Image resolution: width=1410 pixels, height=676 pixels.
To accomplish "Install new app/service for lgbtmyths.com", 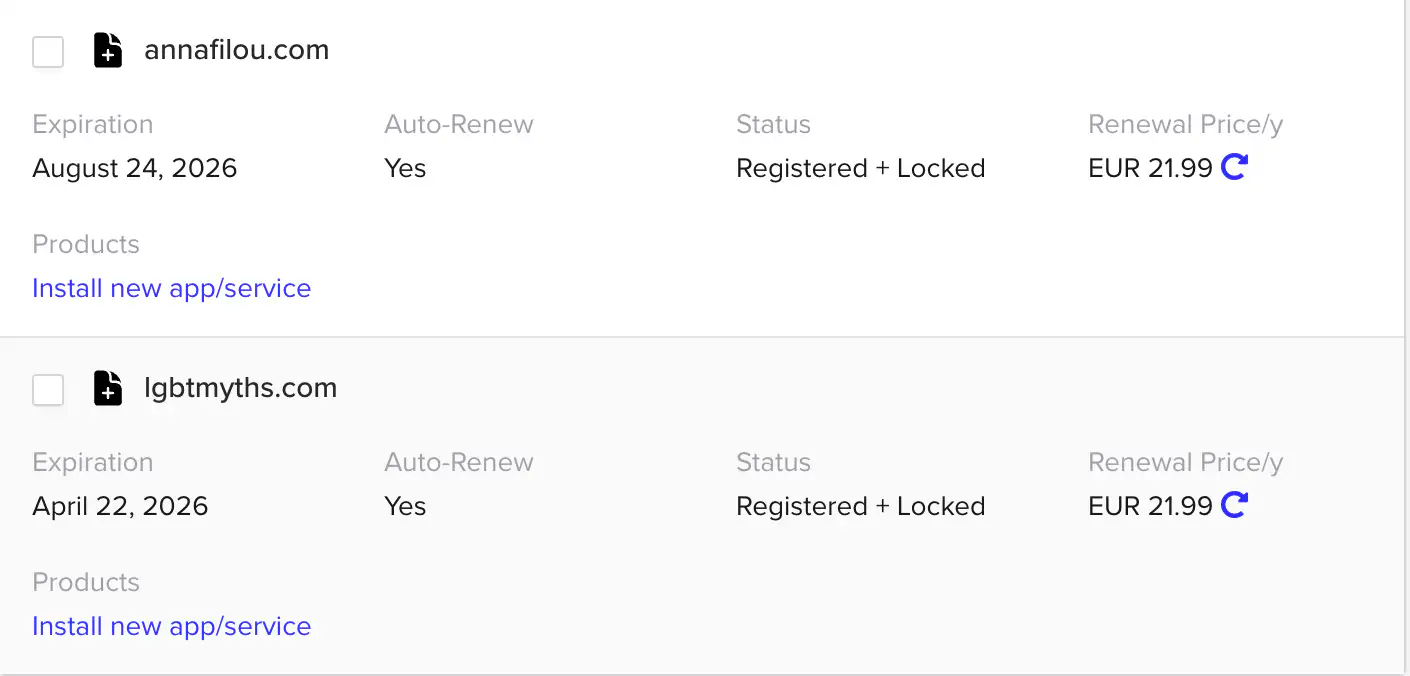I will click(x=171, y=626).
